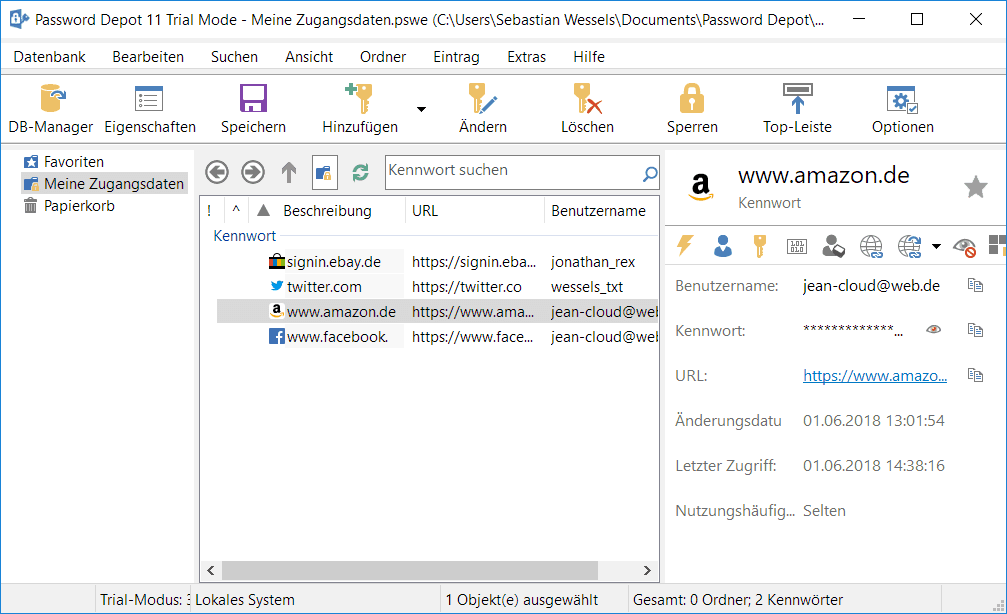Open the https://www.amazo... link

pyautogui.click(x=875, y=376)
